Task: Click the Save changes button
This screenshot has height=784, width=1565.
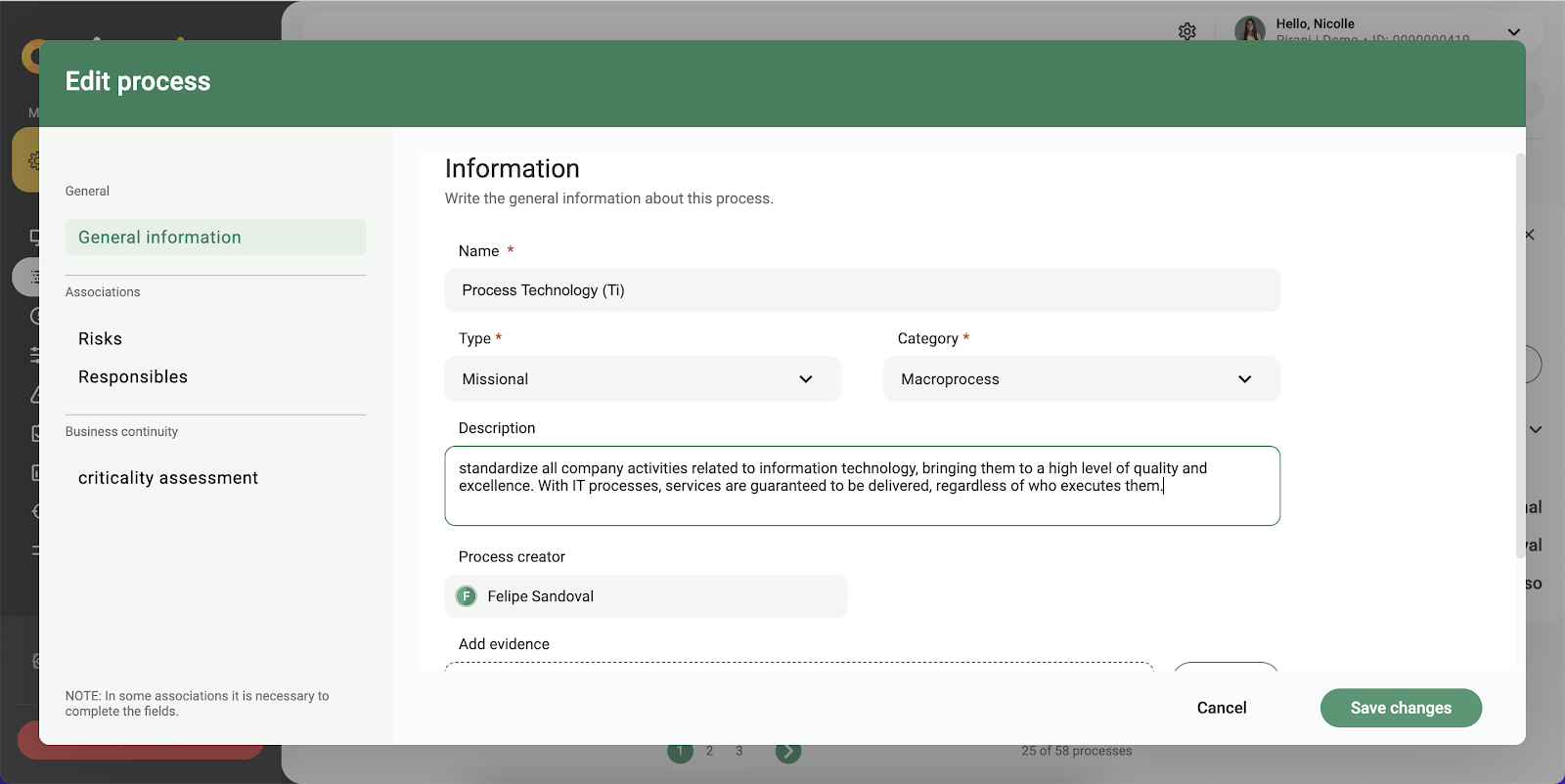Action: click(1400, 708)
